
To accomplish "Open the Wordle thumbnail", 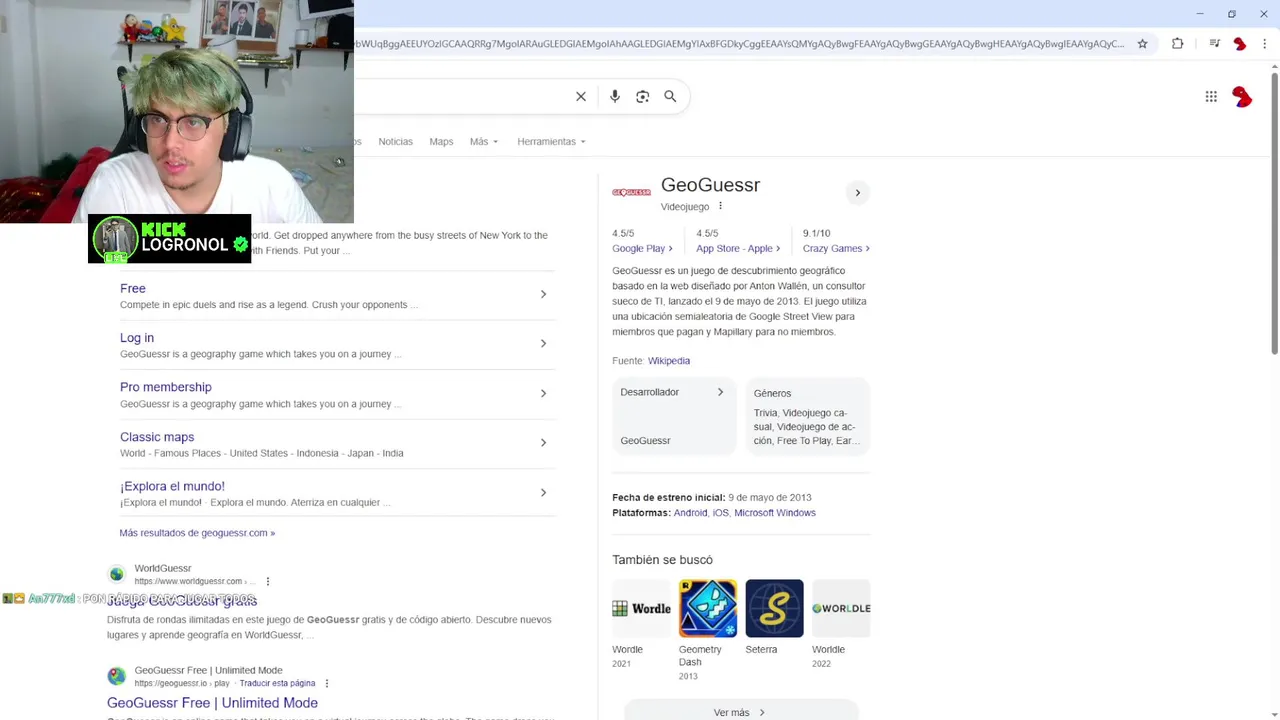I will click(641, 608).
